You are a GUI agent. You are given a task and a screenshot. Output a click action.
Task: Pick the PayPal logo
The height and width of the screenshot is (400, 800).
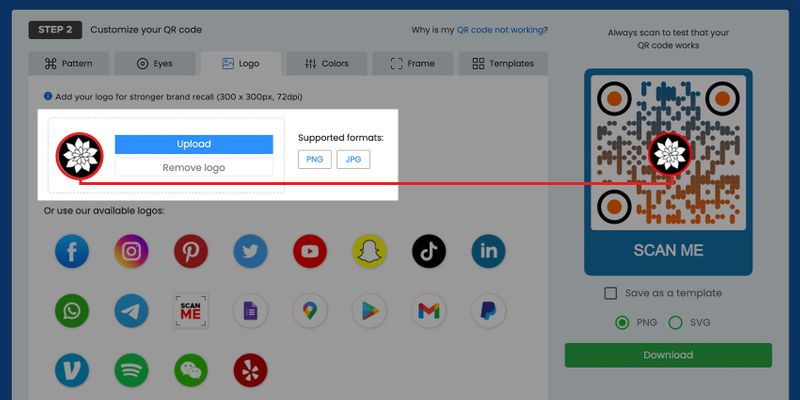(x=488, y=311)
